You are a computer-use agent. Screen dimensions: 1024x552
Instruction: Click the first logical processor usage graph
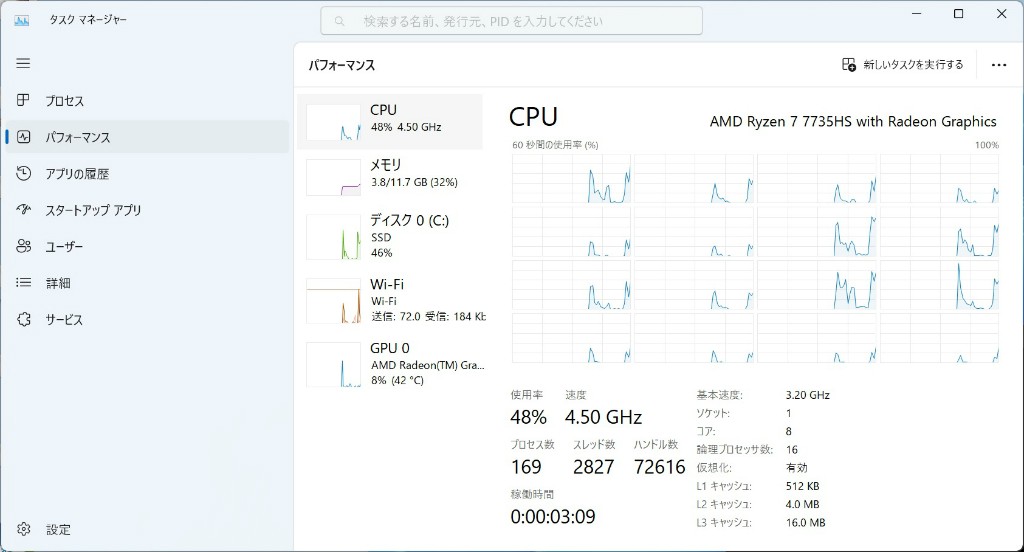(571, 179)
